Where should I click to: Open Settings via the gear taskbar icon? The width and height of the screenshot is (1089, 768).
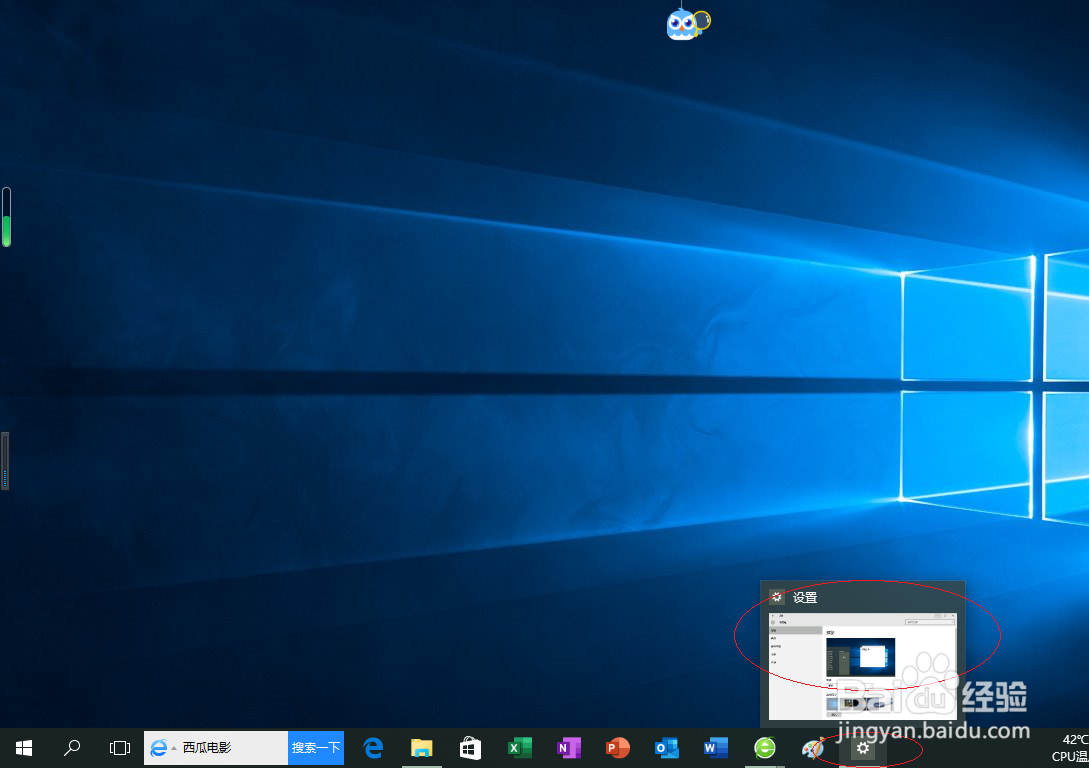coord(863,747)
